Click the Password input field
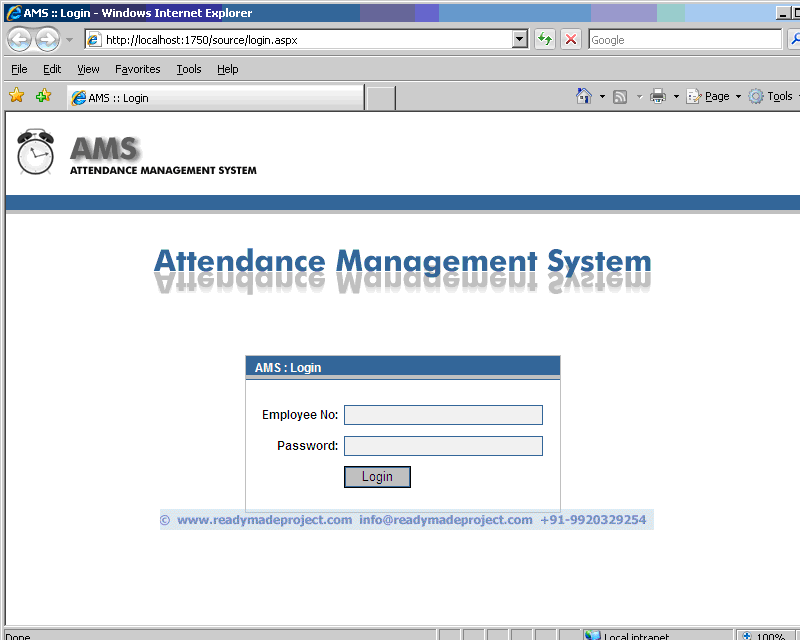This screenshot has height=640, width=800. coord(443,446)
